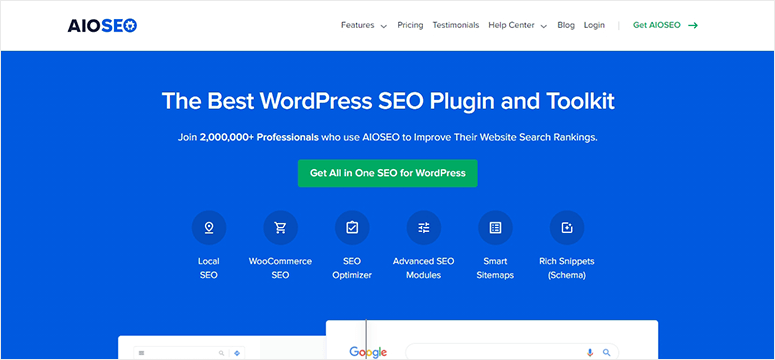
Task: Click the Advanced SEO Modules sliders icon
Action: pos(424,227)
